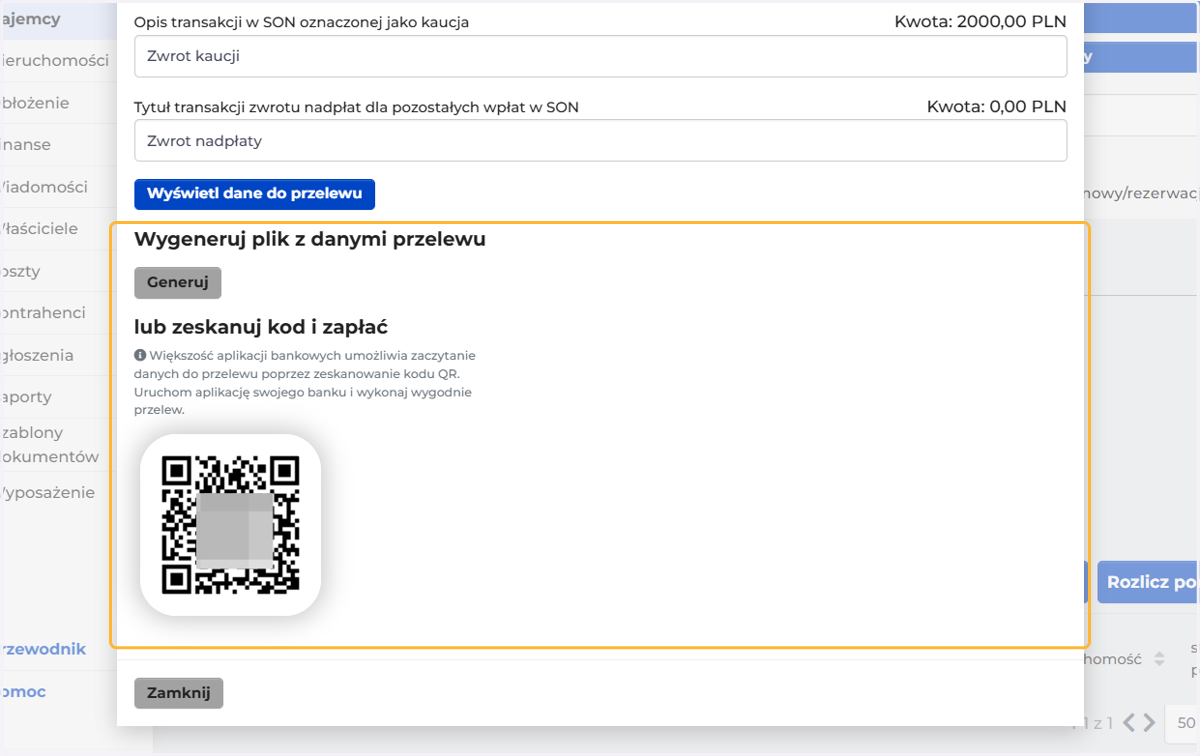Close the dialog with Zamknij button
This screenshot has height=756, width=1200.
pos(179,693)
